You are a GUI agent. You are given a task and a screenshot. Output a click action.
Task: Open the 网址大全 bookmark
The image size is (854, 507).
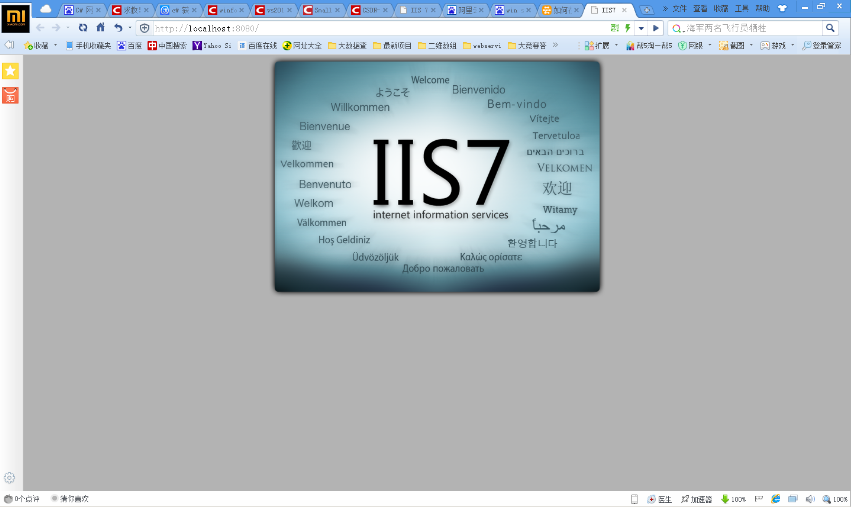click(302, 46)
